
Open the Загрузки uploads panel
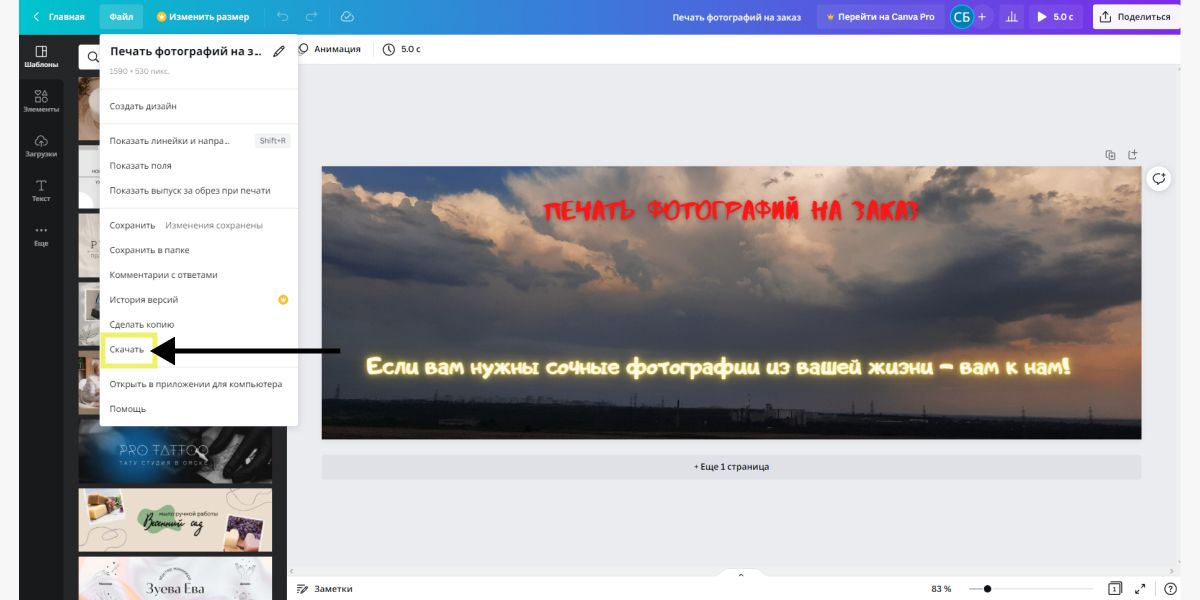pos(41,145)
